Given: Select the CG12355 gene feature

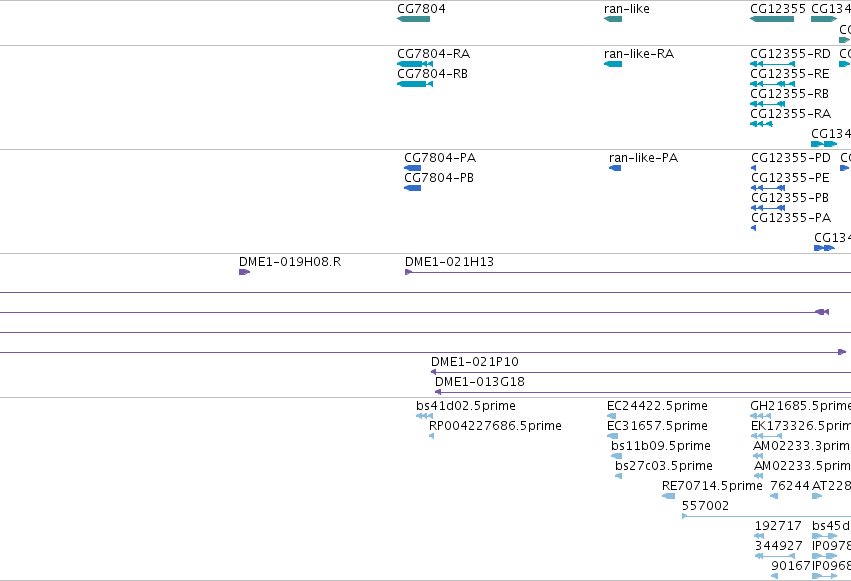Looking at the screenshot, I should (772, 19).
